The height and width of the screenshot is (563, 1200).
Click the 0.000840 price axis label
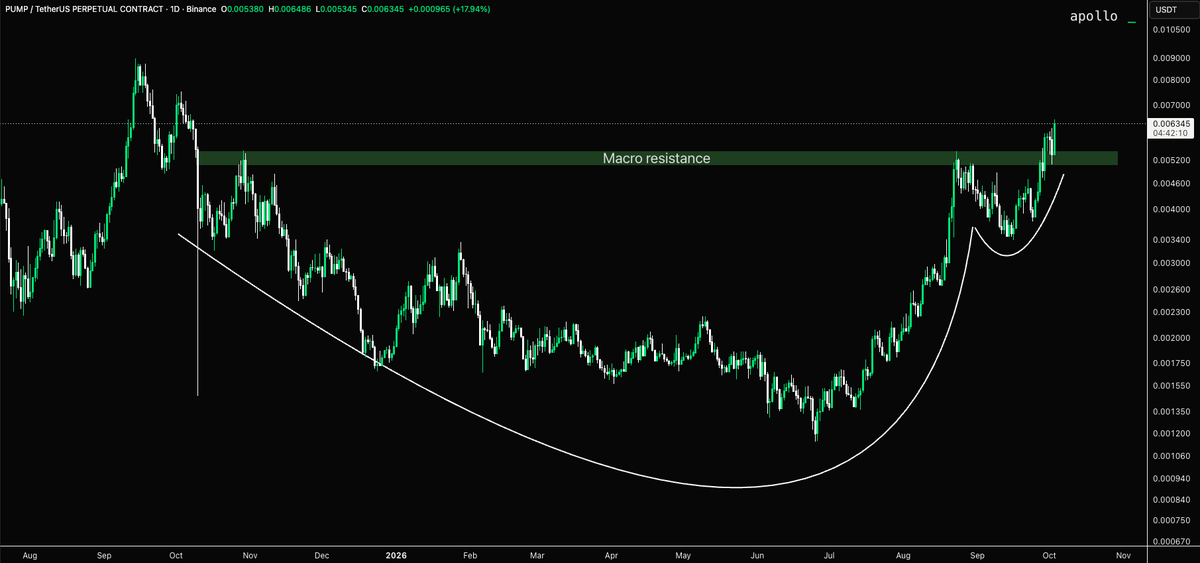[x=1170, y=499]
